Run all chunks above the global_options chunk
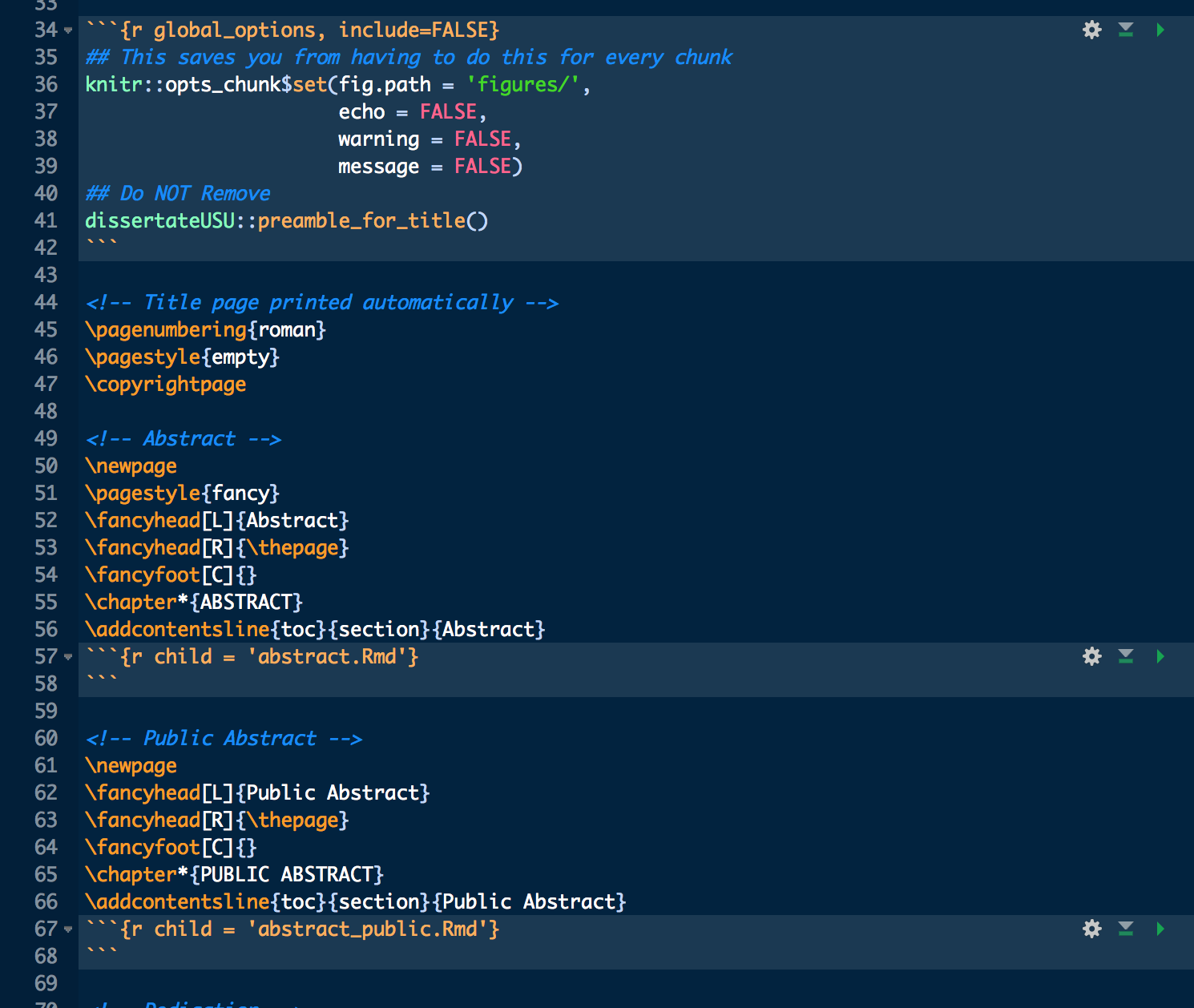Viewport: 1194px width, 1008px height. coord(1126,30)
